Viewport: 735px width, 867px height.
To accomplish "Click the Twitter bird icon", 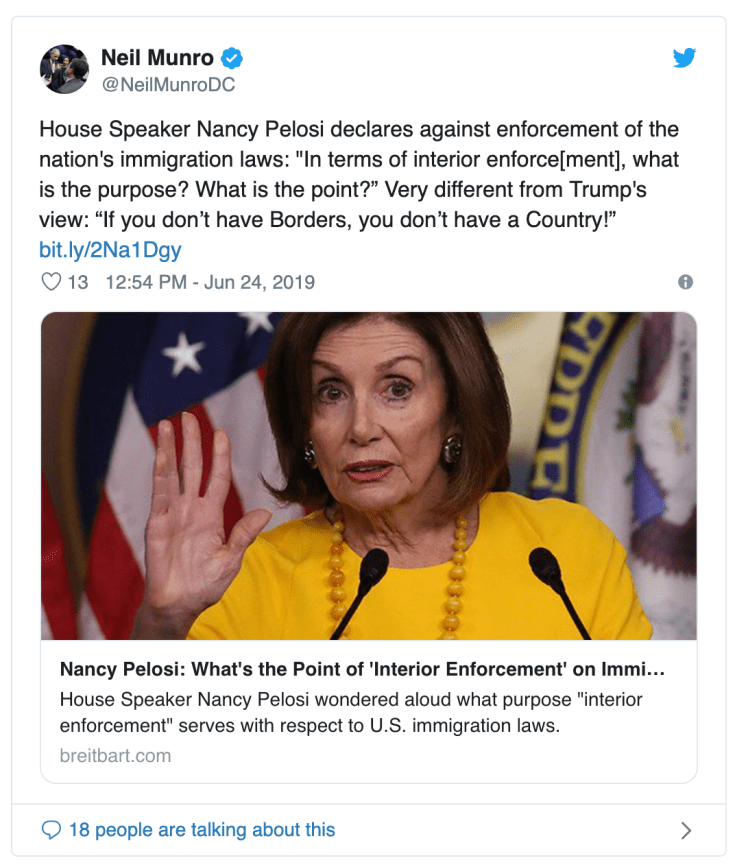I will click(x=684, y=58).
